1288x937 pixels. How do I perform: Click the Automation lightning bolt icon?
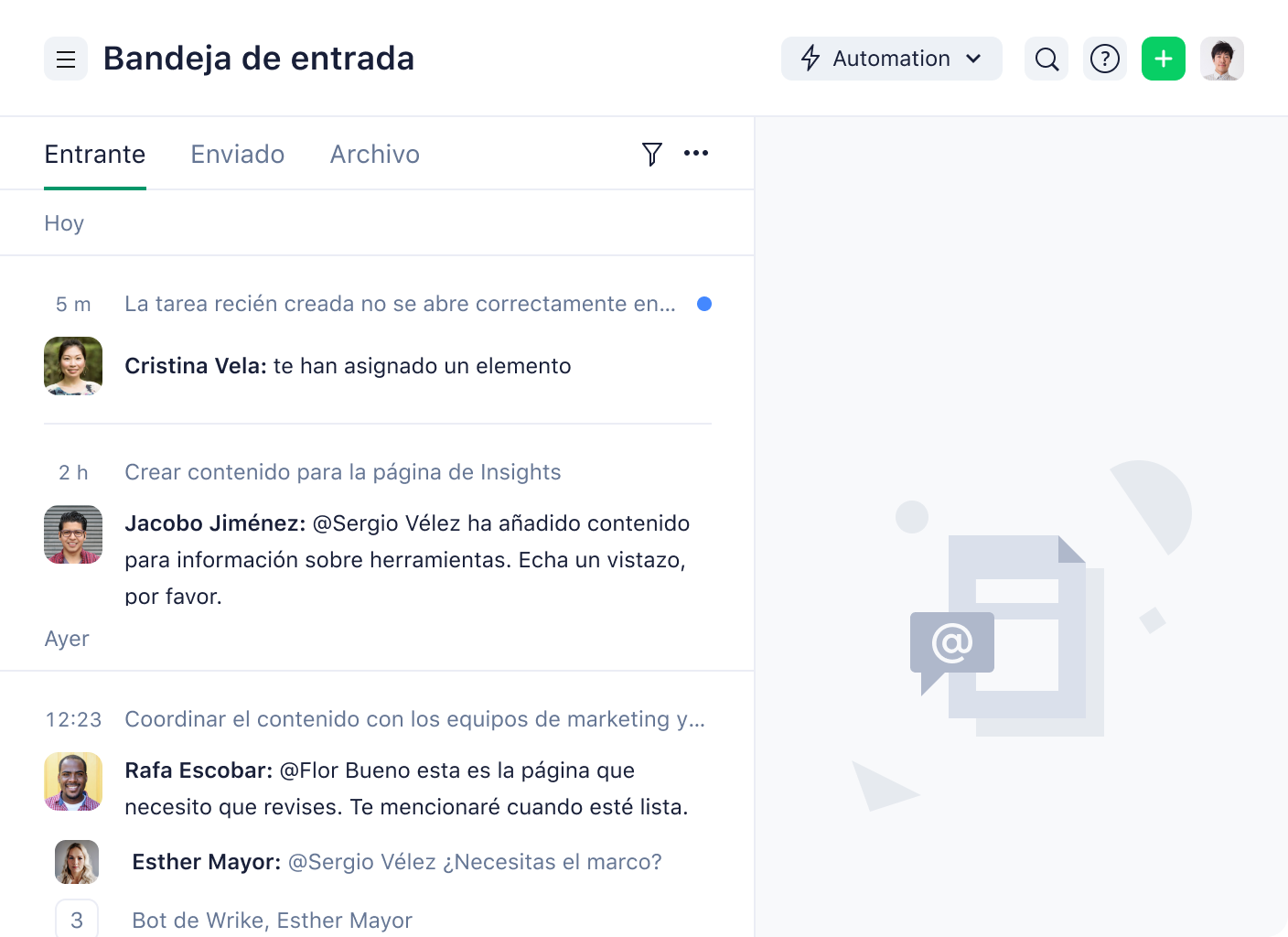click(x=810, y=59)
